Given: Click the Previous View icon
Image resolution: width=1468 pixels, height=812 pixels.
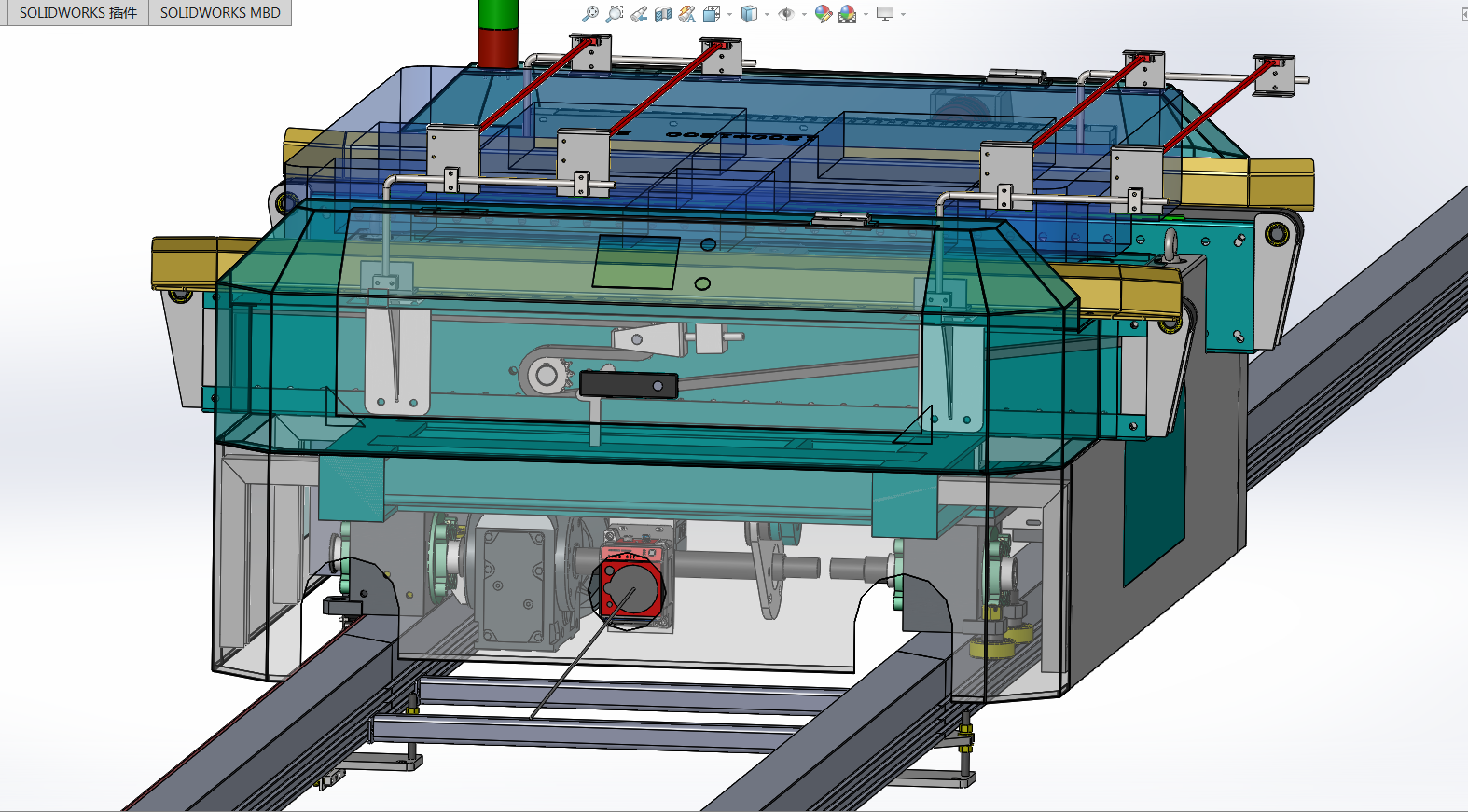Looking at the screenshot, I should [x=639, y=14].
